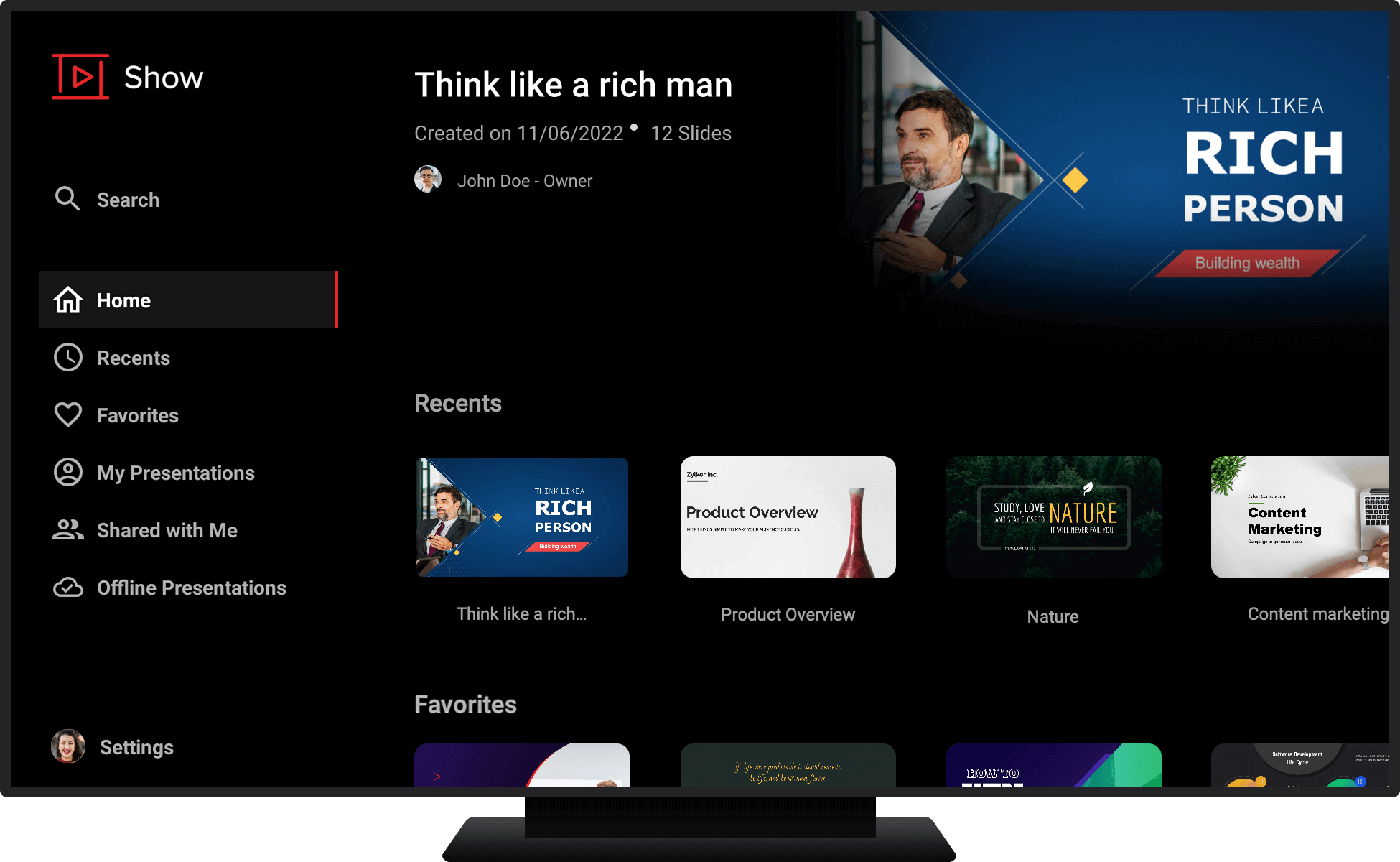Image resolution: width=1400 pixels, height=862 pixels.
Task: Select the Home menu item
Action: [189, 300]
